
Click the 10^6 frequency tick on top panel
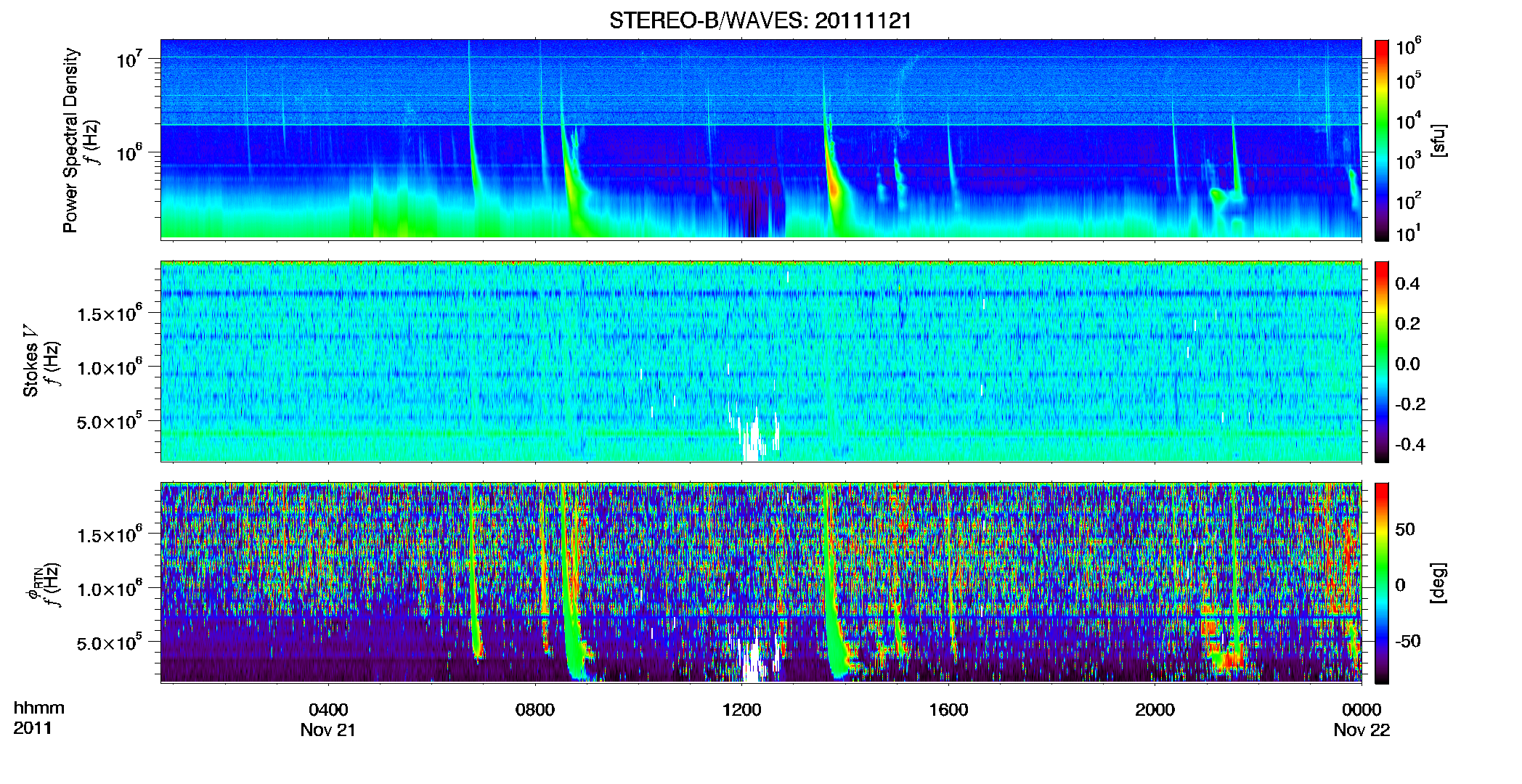pos(129,153)
